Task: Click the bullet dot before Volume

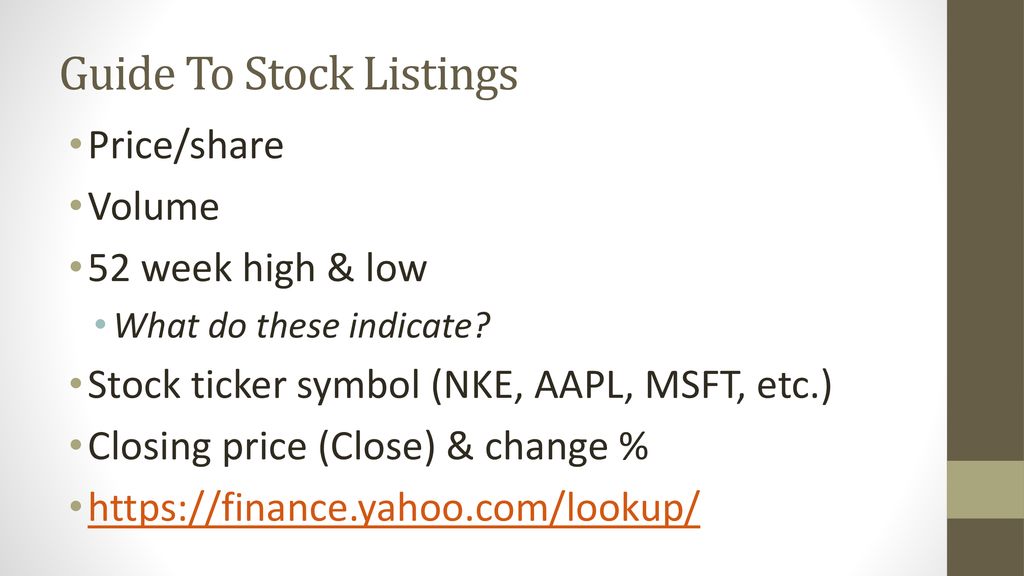Action: (76, 206)
